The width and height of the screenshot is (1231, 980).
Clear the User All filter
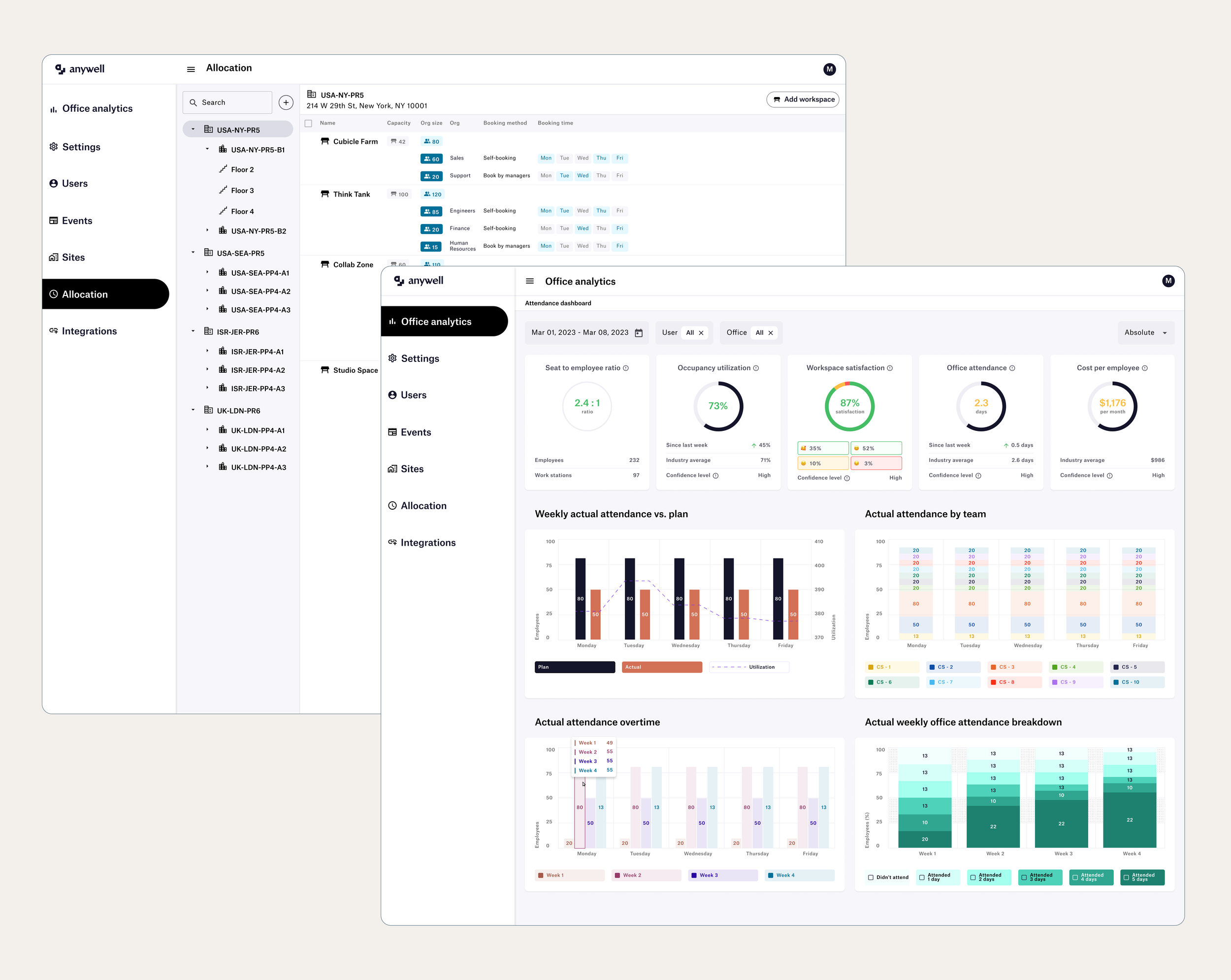click(x=701, y=333)
